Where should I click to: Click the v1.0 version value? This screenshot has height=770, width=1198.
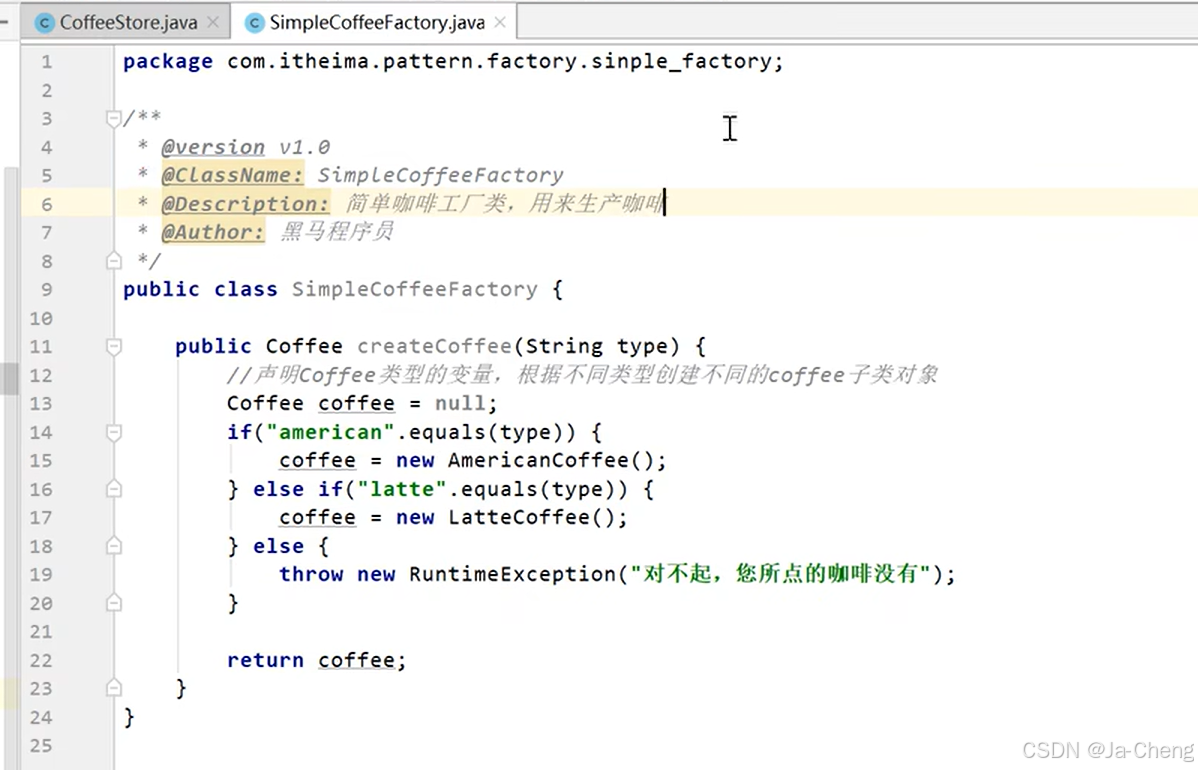(x=304, y=147)
